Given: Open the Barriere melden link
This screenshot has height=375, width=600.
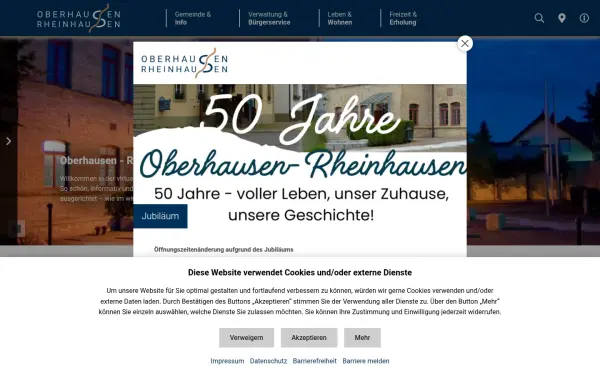Looking at the screenshot, I should click(x=366, y=361).
